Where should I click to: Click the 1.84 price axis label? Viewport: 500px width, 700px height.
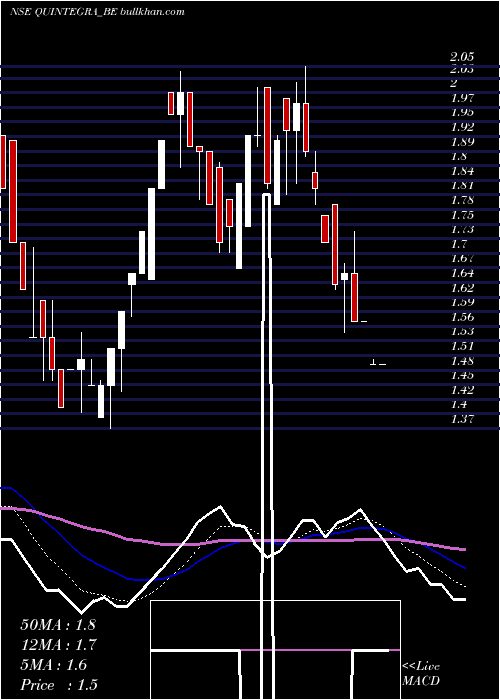pos(462,171)
